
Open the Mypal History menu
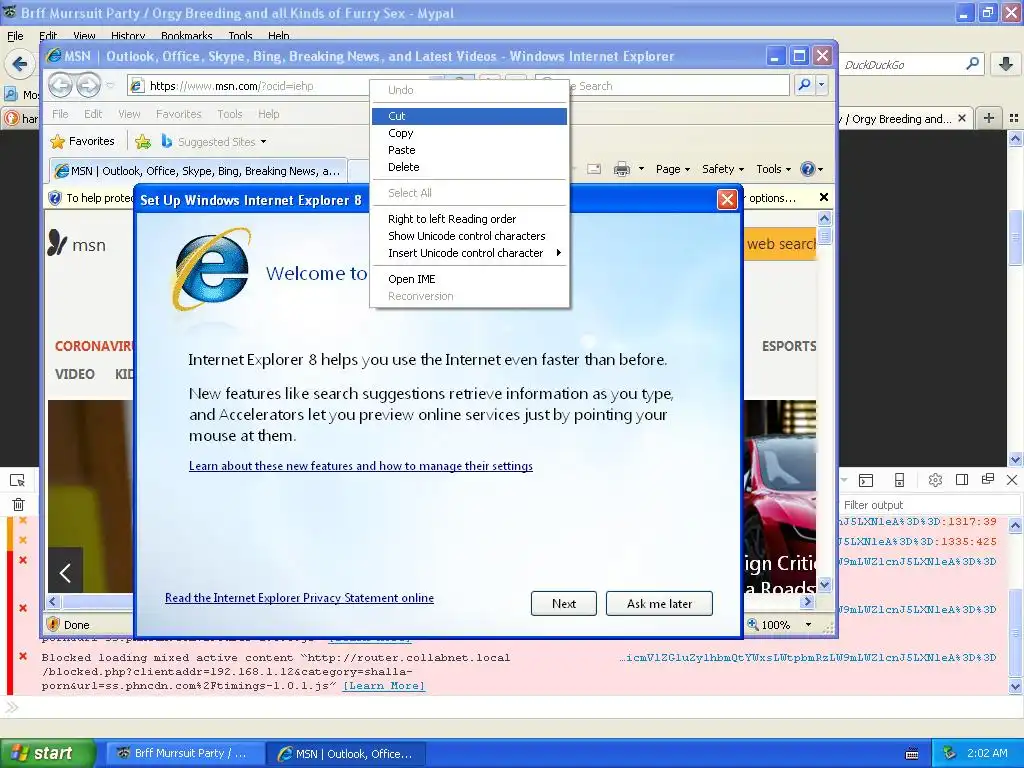127,36
